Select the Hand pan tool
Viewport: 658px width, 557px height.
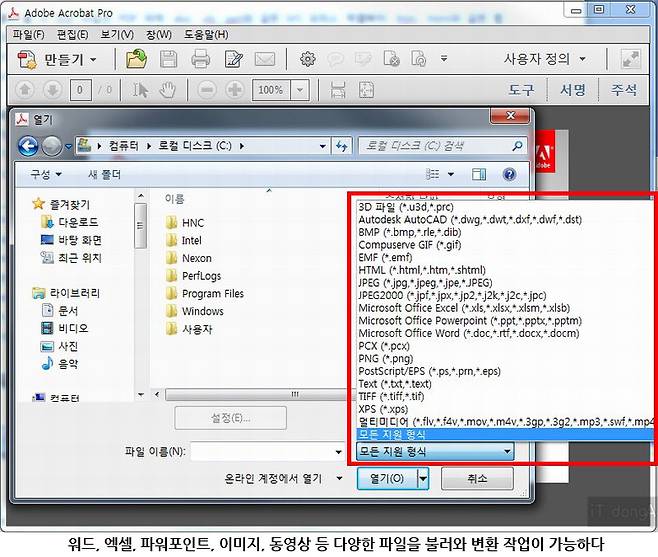point(167,90)
